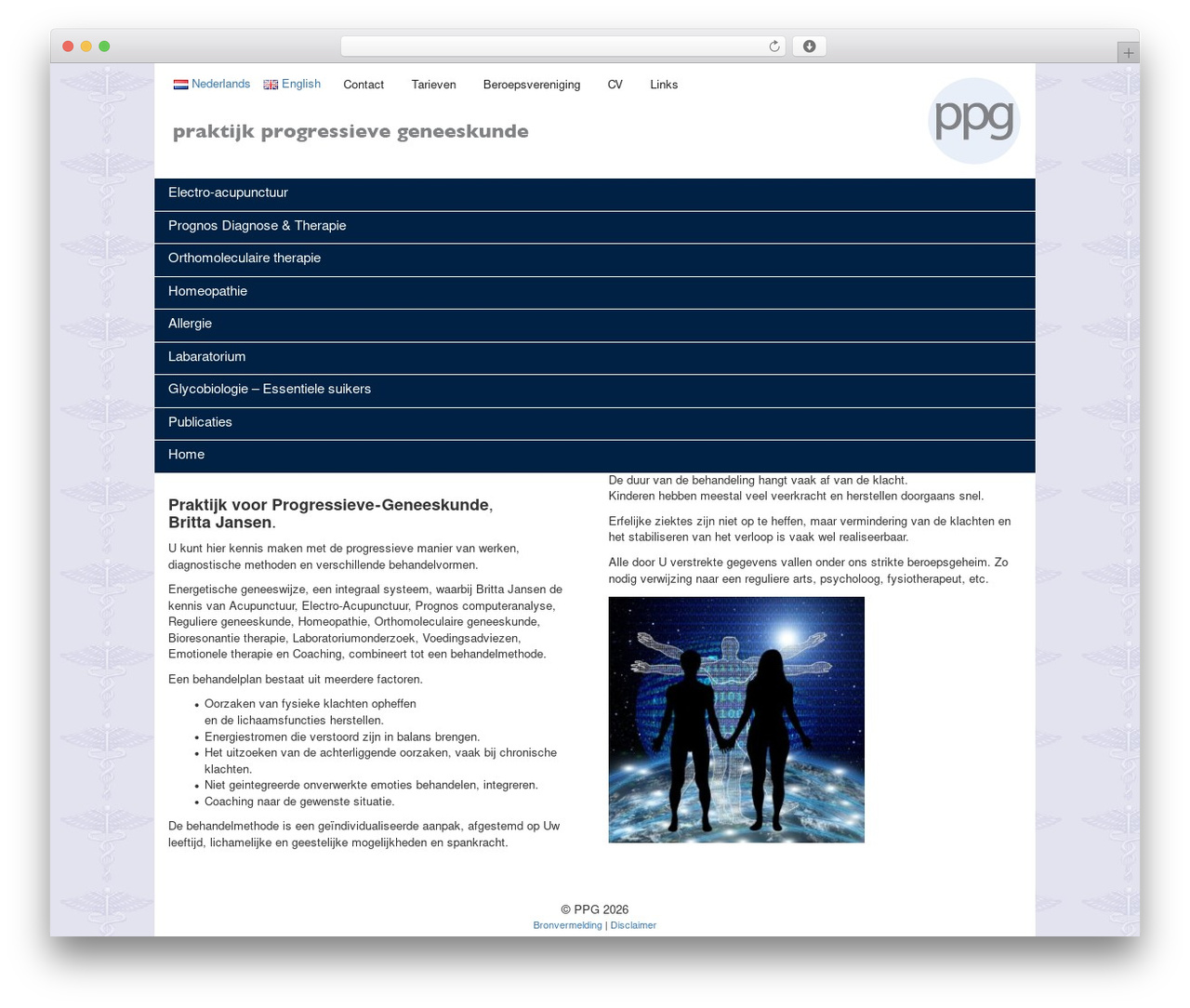This screenshot has height=1008, width=1190.
Task: Click the Dutch flag icon
Action: [x=180, y=85]
